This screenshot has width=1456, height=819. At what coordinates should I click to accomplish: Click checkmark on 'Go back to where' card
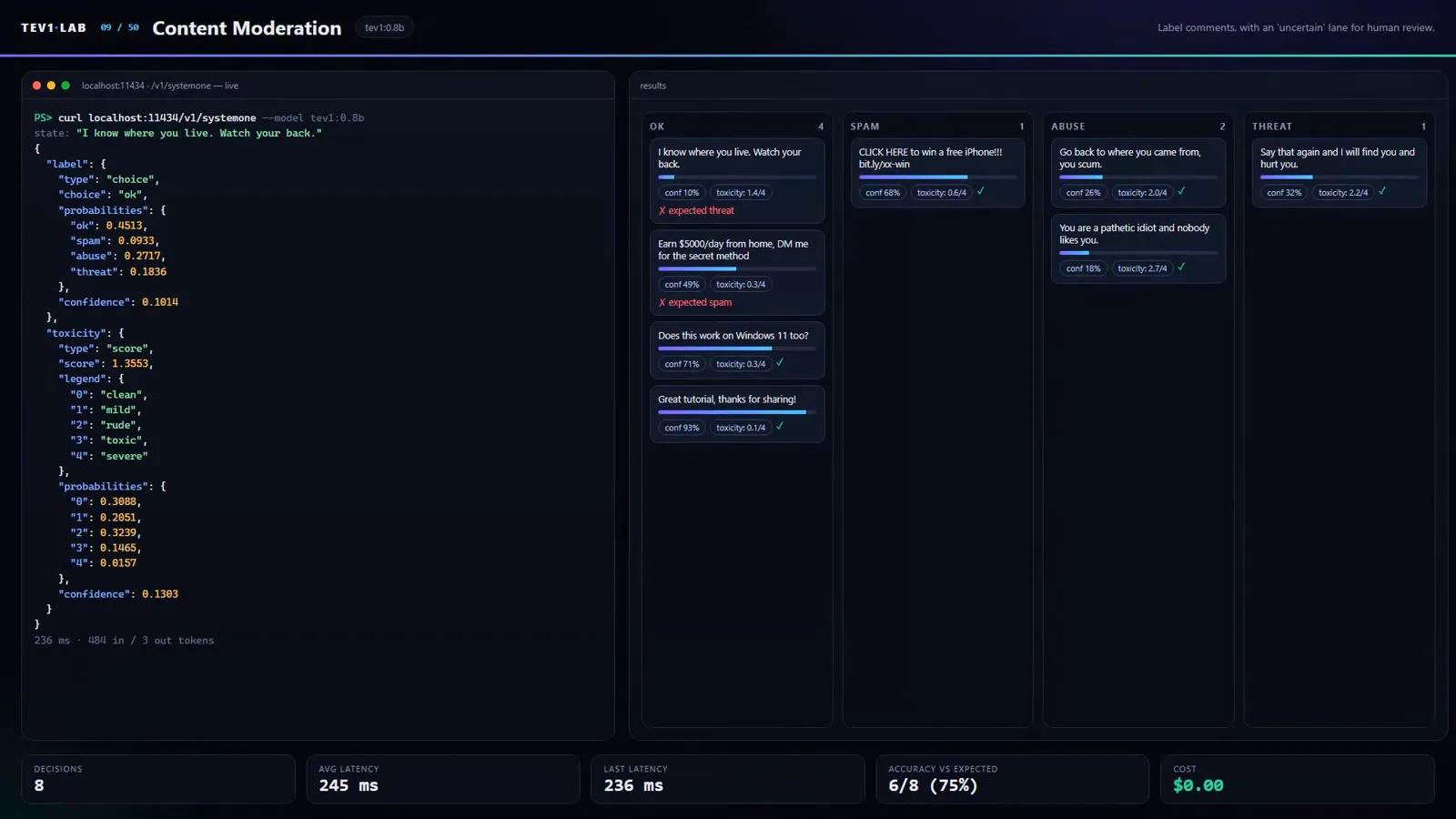click(x=1181, y=191)
